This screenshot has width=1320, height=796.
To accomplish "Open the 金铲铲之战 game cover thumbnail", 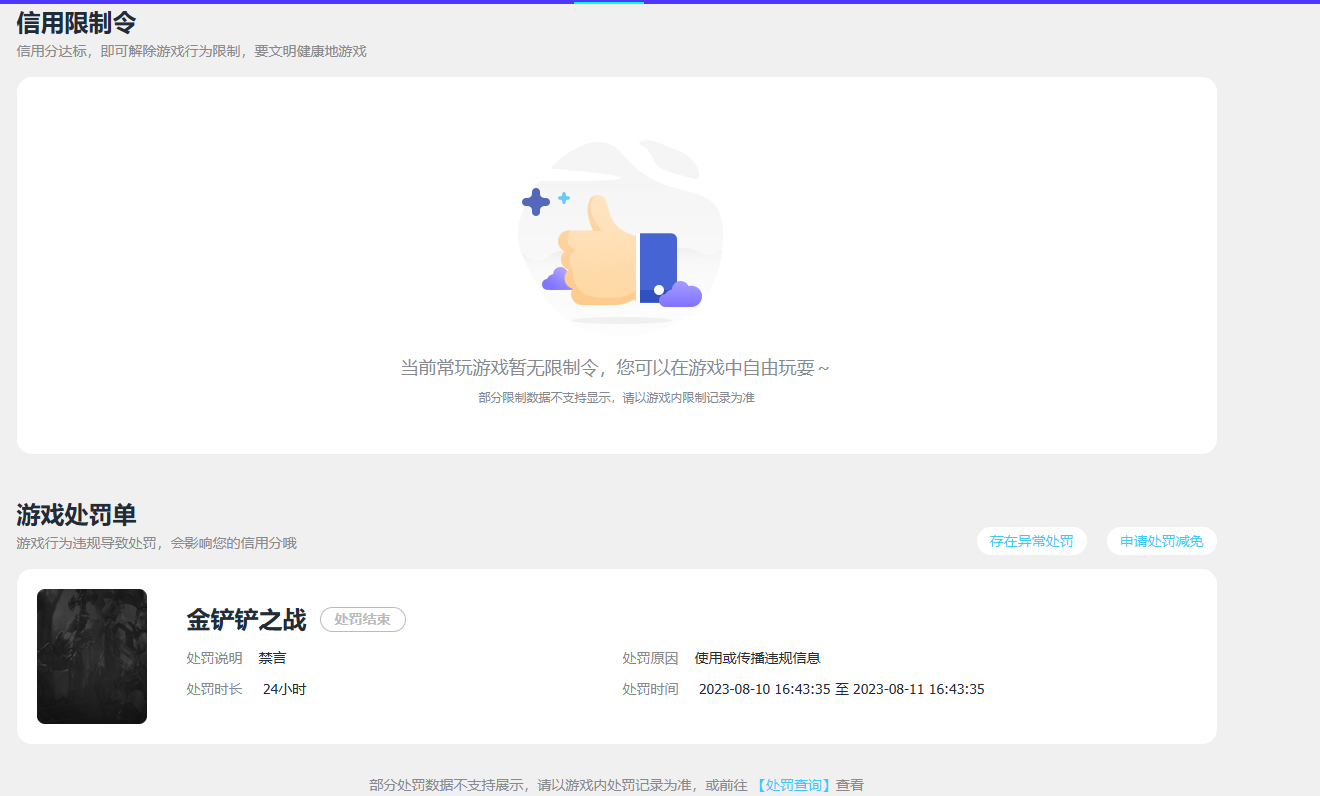I will pos(92,656).
